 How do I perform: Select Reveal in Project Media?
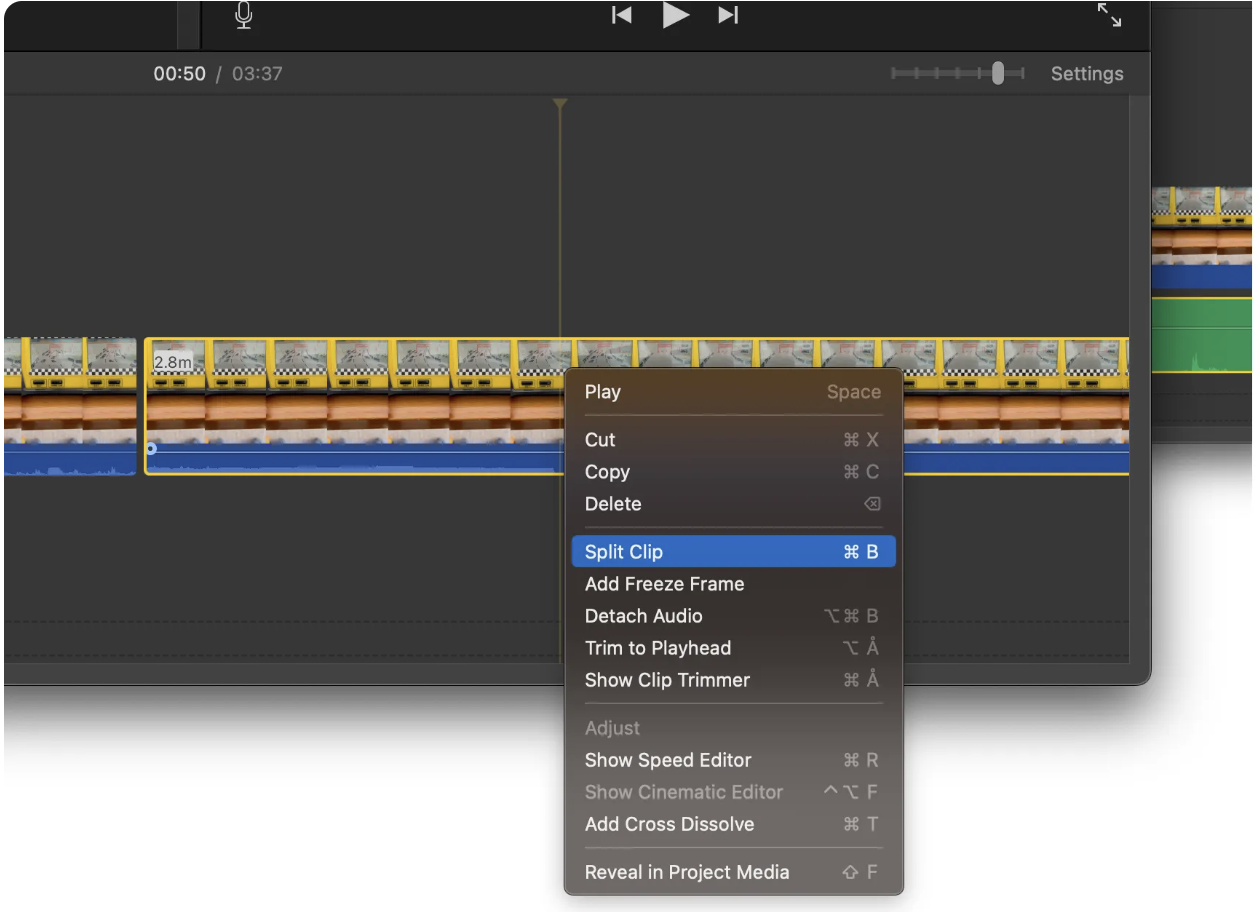pyautogui.click(x=687, y=872)
